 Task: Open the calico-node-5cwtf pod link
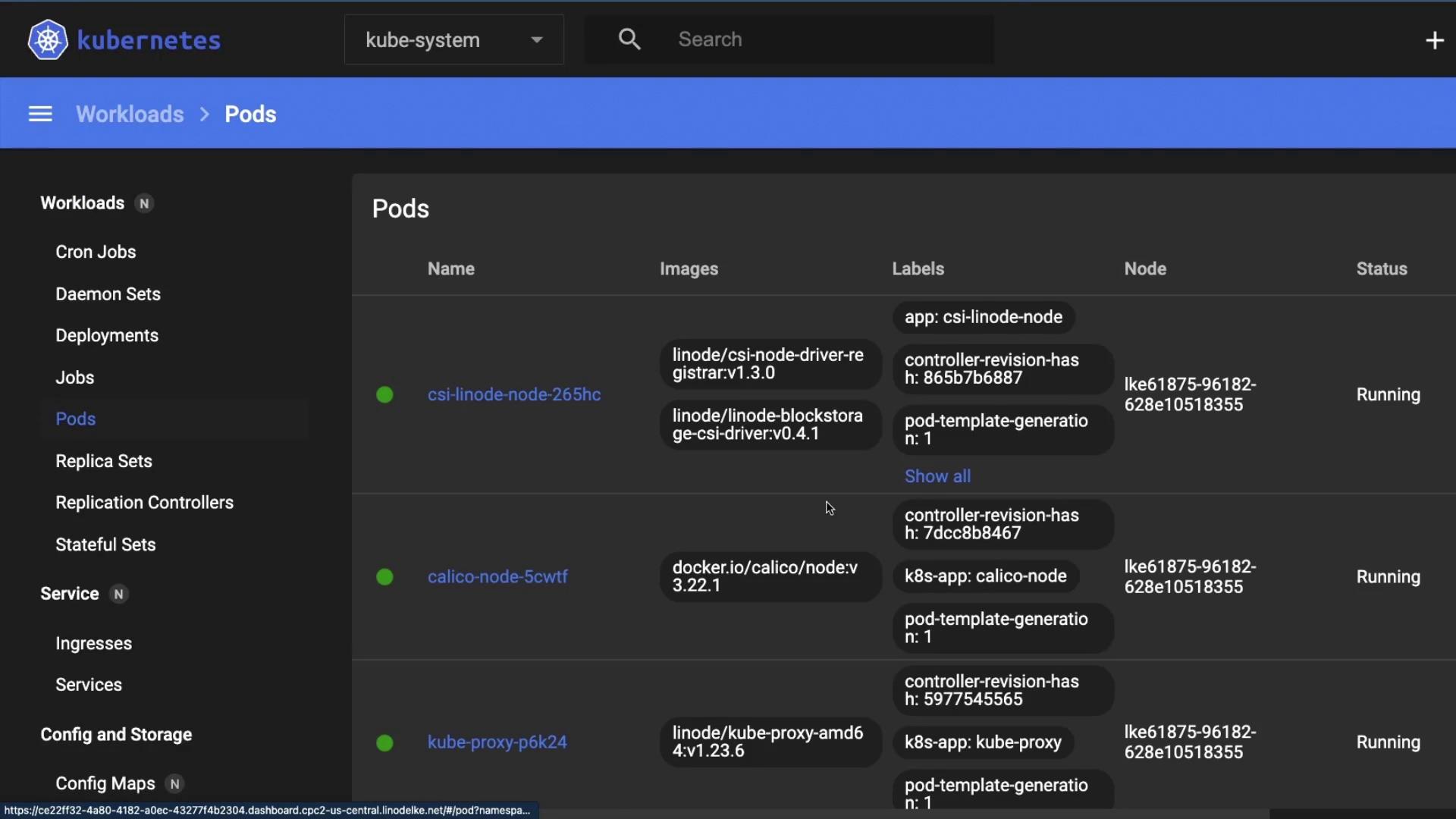coord(497,577)
